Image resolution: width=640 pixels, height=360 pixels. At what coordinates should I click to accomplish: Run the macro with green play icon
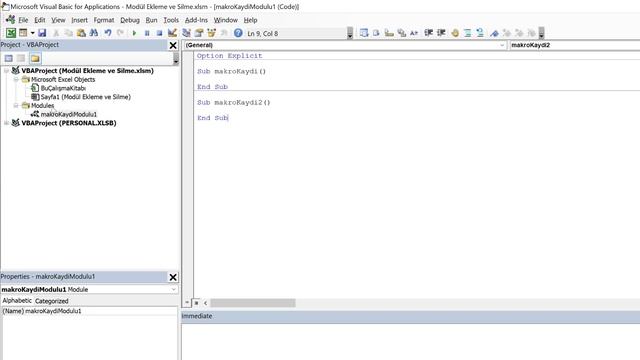(x=134, y=33)
